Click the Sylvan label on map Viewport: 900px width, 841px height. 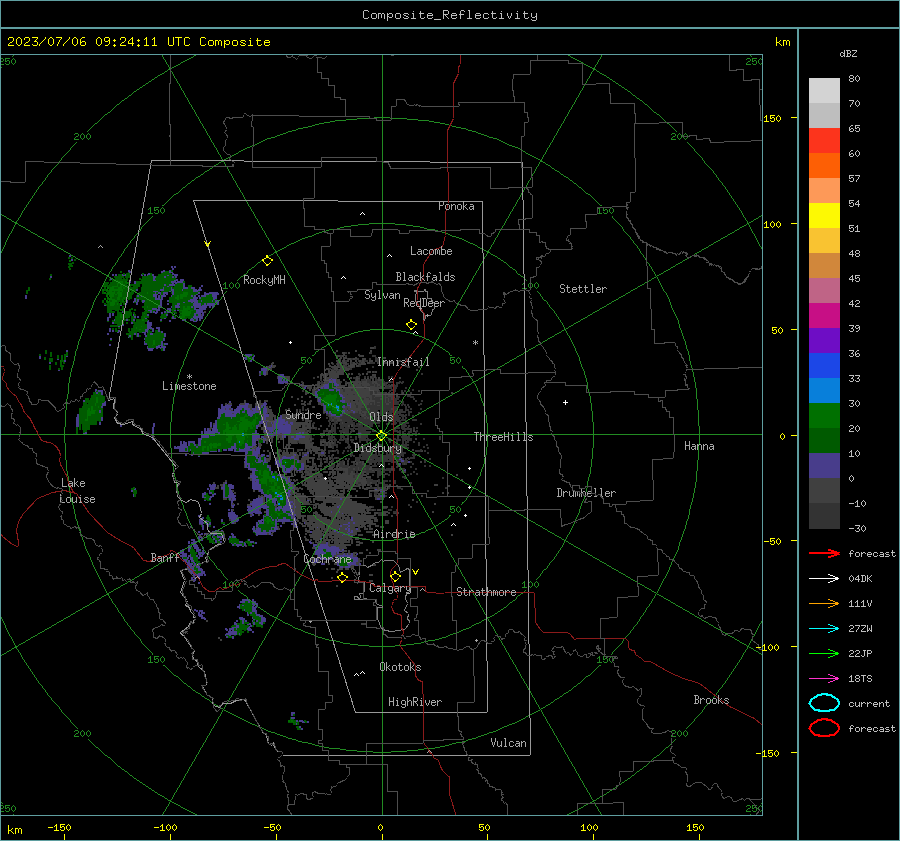tap(382, 295)
